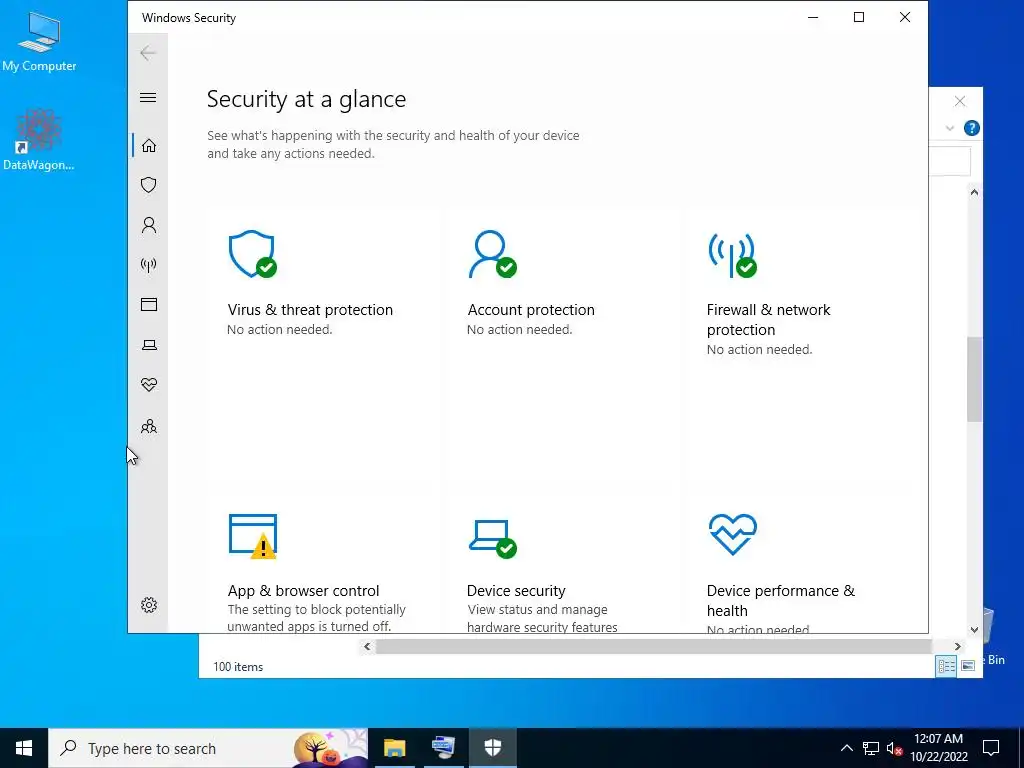Open the Windows Start menu
This screenshot has height=768, width=1024.
point(24,748)
